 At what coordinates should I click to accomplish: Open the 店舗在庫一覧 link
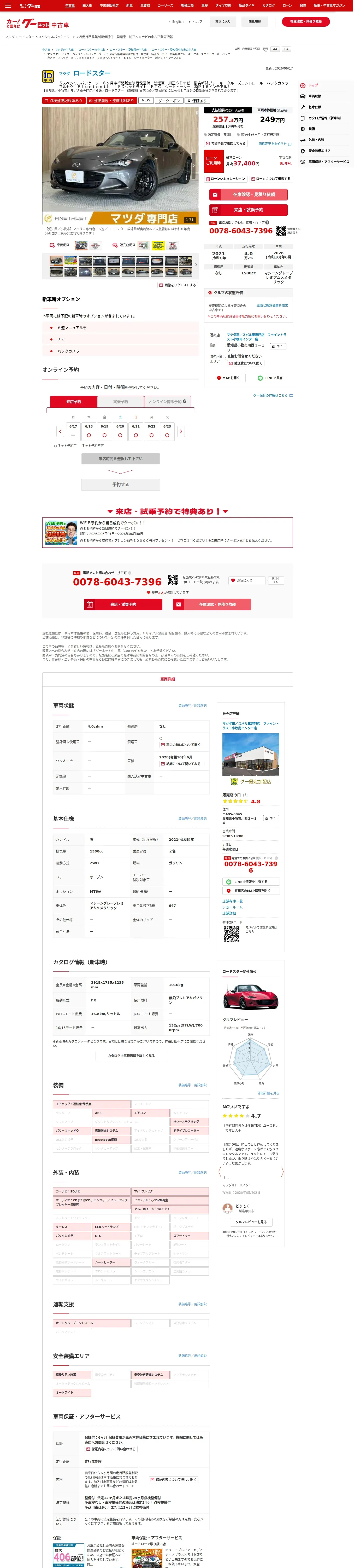point(232,902)
